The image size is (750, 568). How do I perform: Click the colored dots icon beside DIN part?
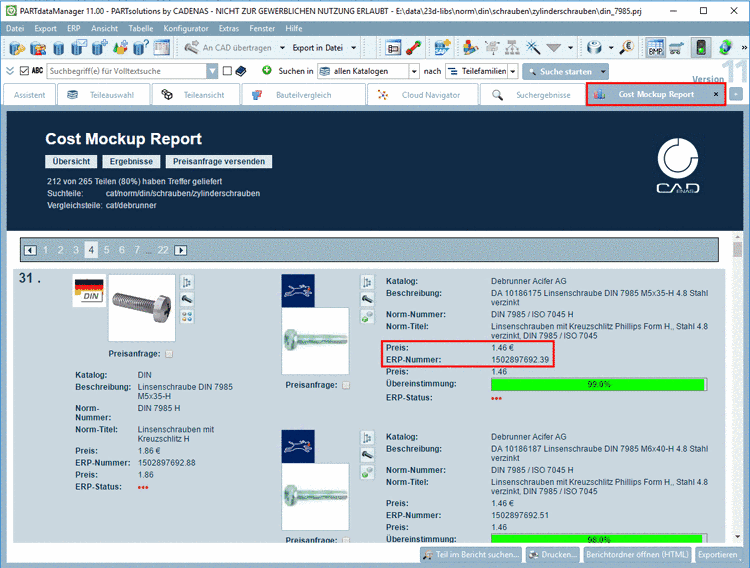tap(187, 316)
